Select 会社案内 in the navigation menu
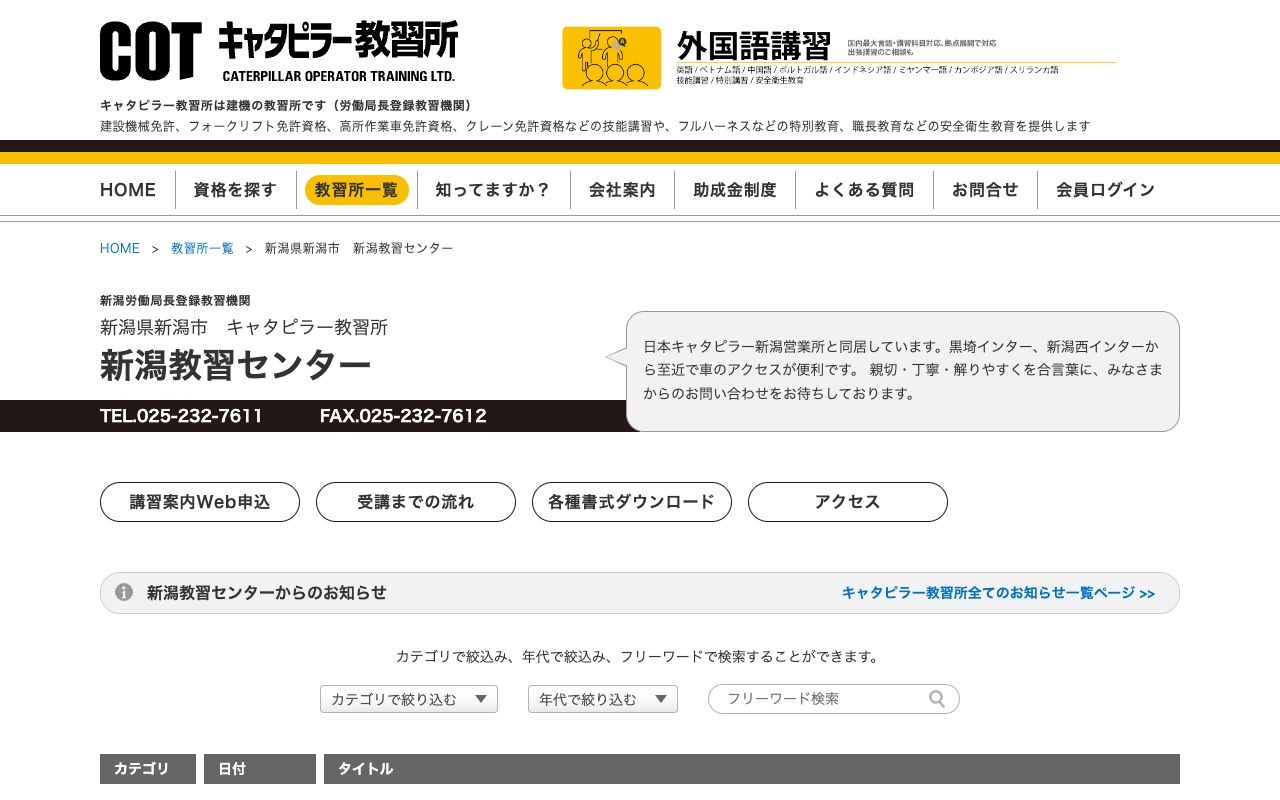 click(623, 189)
